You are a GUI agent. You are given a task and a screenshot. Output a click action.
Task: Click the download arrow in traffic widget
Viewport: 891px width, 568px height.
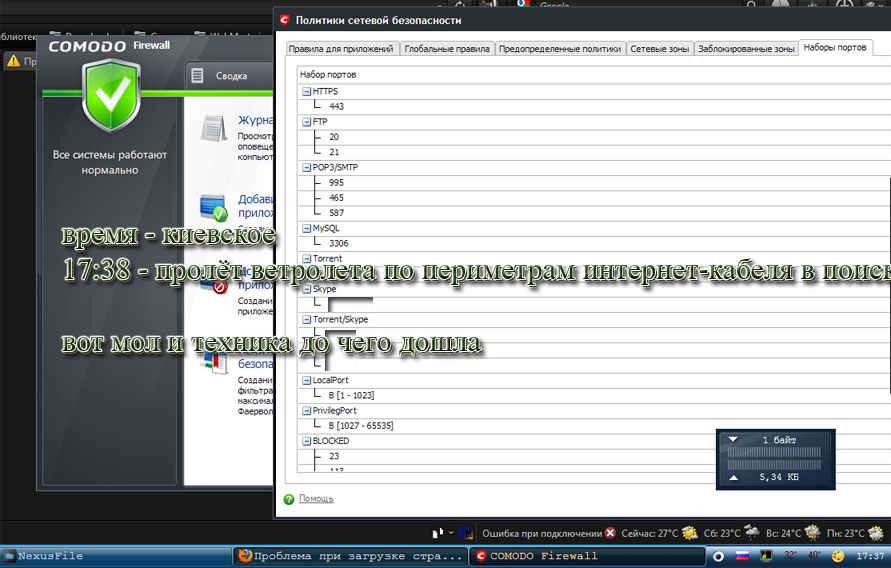[733, 440]
